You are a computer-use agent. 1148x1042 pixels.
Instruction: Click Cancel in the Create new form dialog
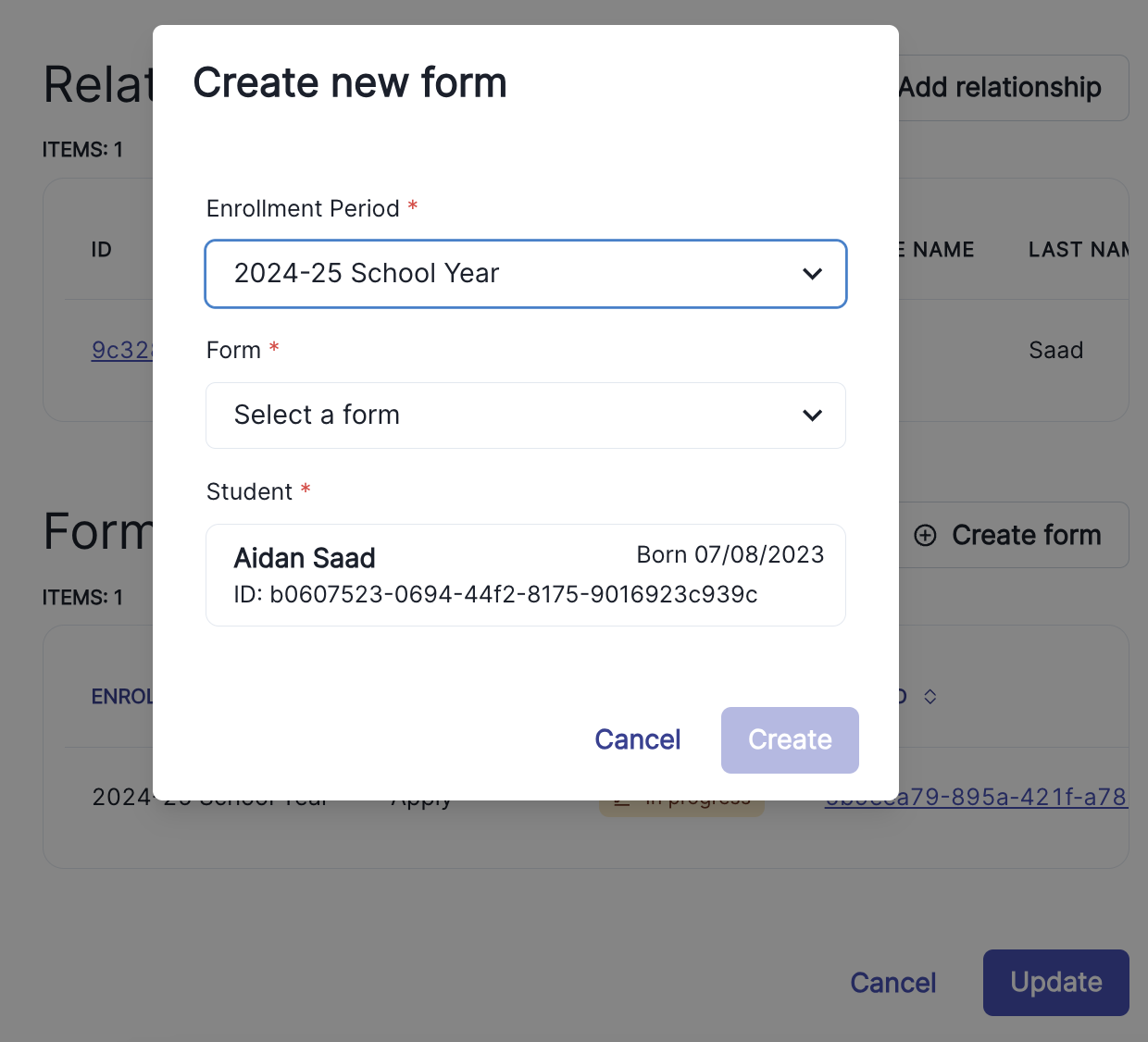tap(637, 739)
